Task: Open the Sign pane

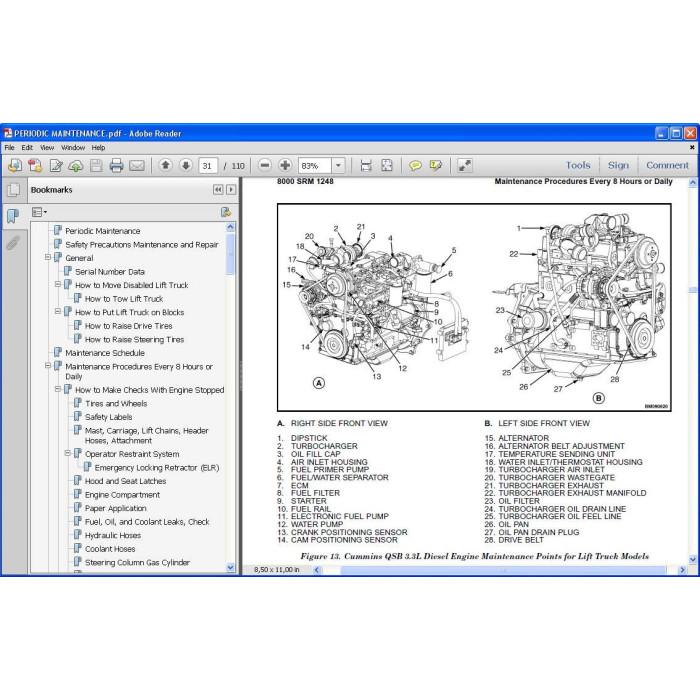Action: [x=618, y=165]
